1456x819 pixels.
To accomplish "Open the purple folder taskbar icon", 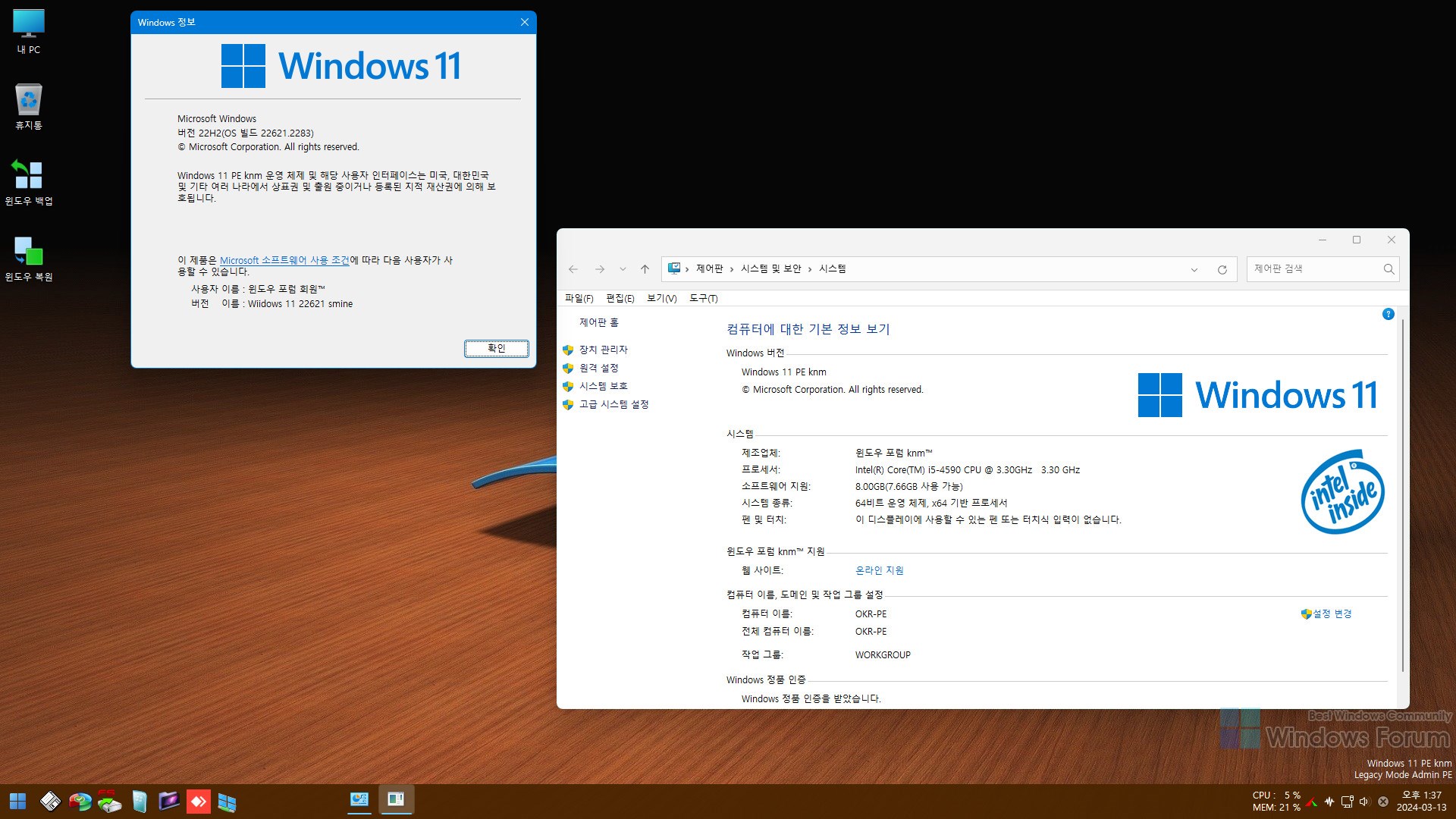I will (168, 801).
